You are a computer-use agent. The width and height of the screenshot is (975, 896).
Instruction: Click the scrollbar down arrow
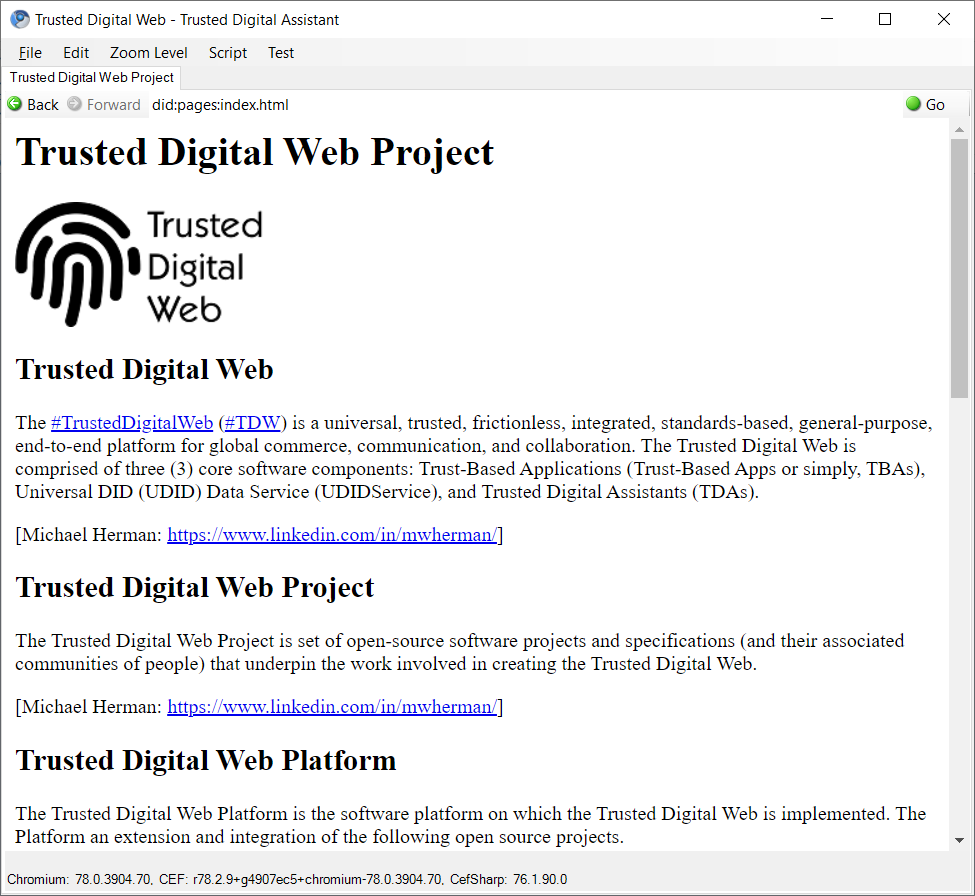coord(959,840)
